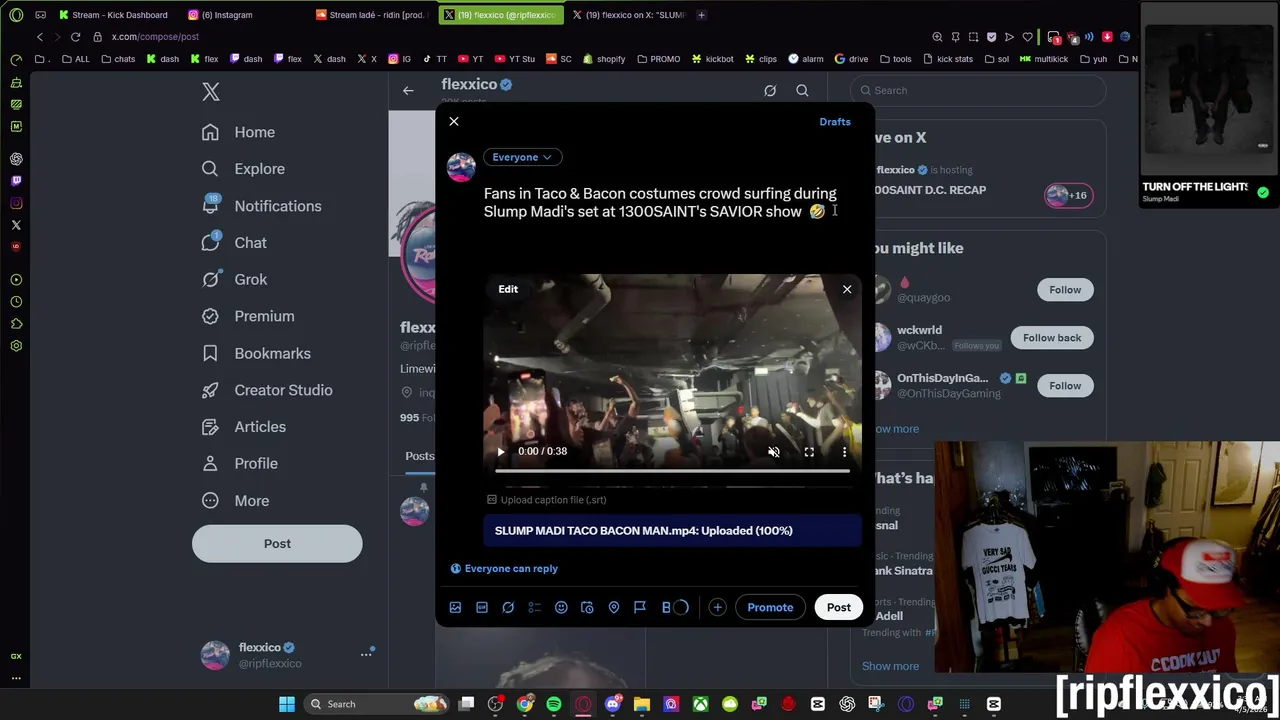Show more trending topics
Screen dimensions: 1280x720
(890, 666)
